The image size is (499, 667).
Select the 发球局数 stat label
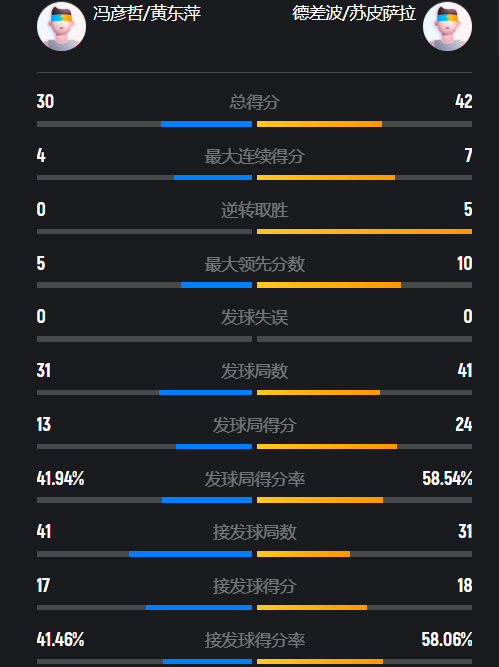coord(254,371)
